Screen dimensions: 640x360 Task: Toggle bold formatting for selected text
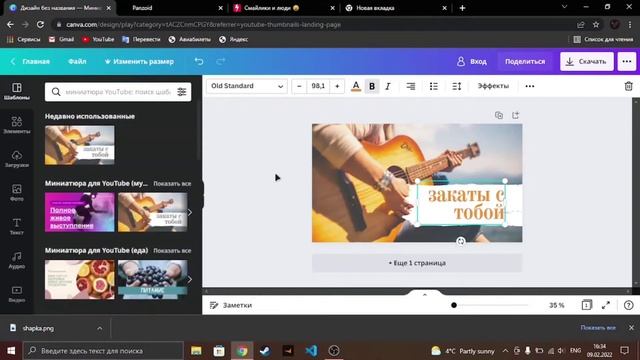point(372,86)
